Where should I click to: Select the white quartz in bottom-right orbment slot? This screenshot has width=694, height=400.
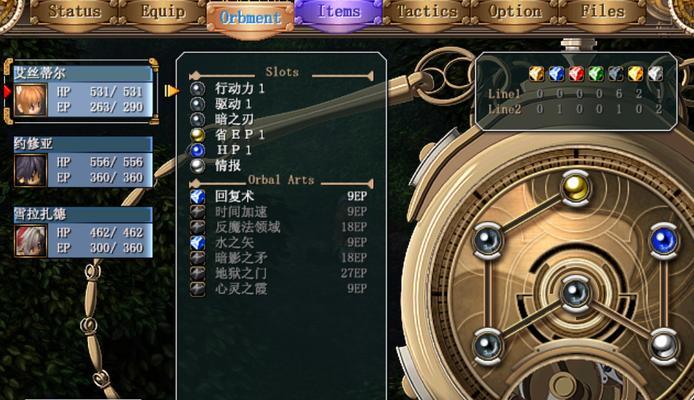click(x=663, y=346)
